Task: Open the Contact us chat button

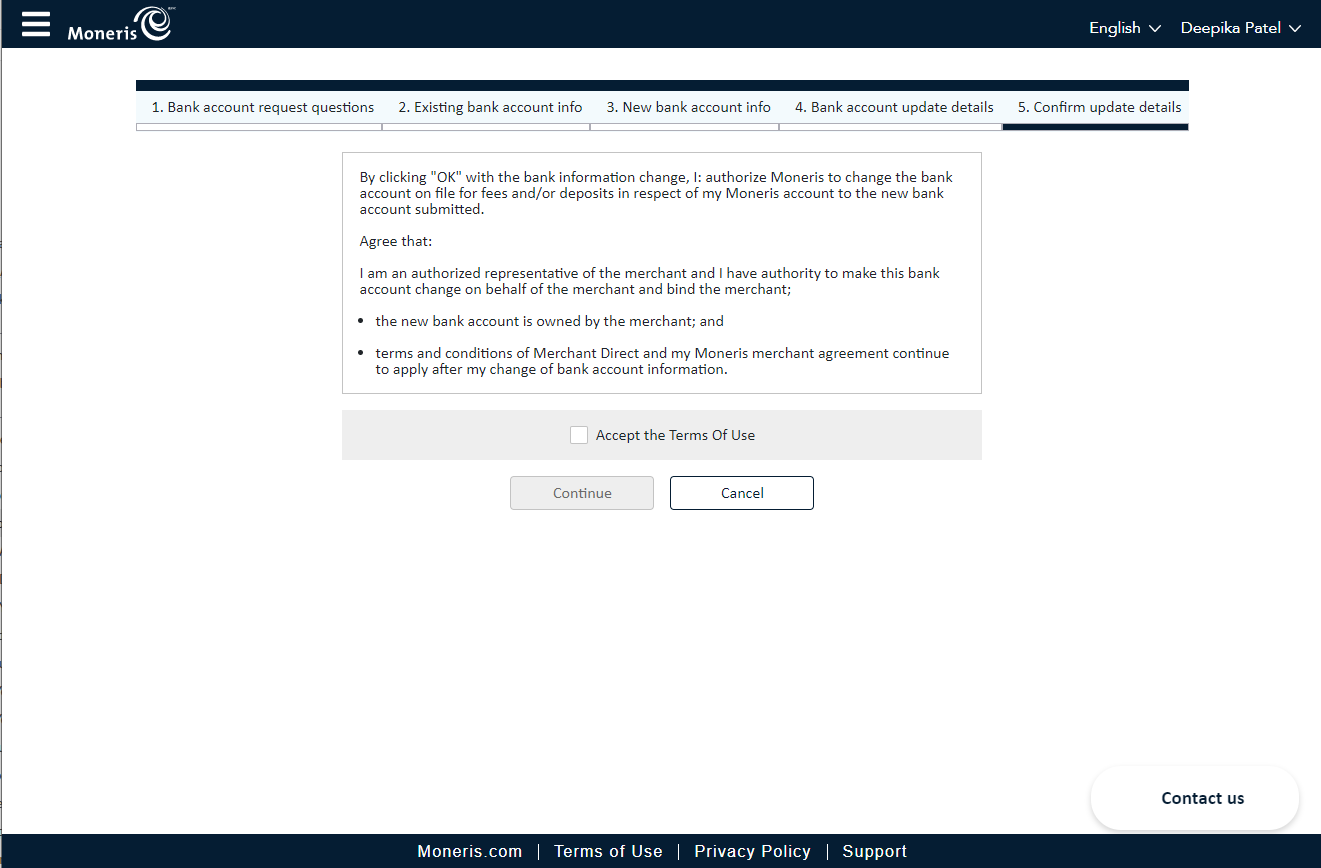Action: (1195, 798)
